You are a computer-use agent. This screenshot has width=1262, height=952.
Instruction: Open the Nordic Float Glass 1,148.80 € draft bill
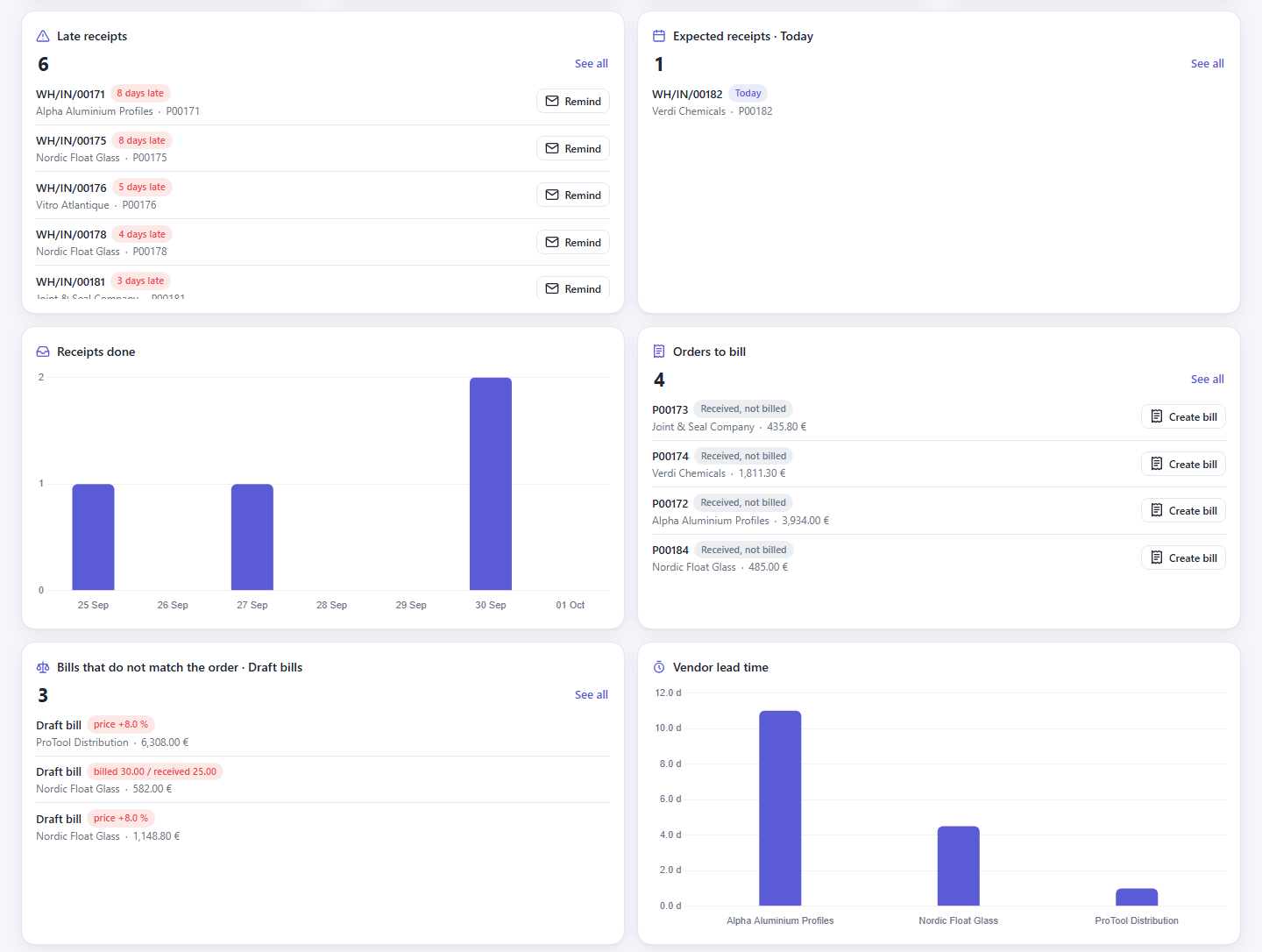(323, 828)
